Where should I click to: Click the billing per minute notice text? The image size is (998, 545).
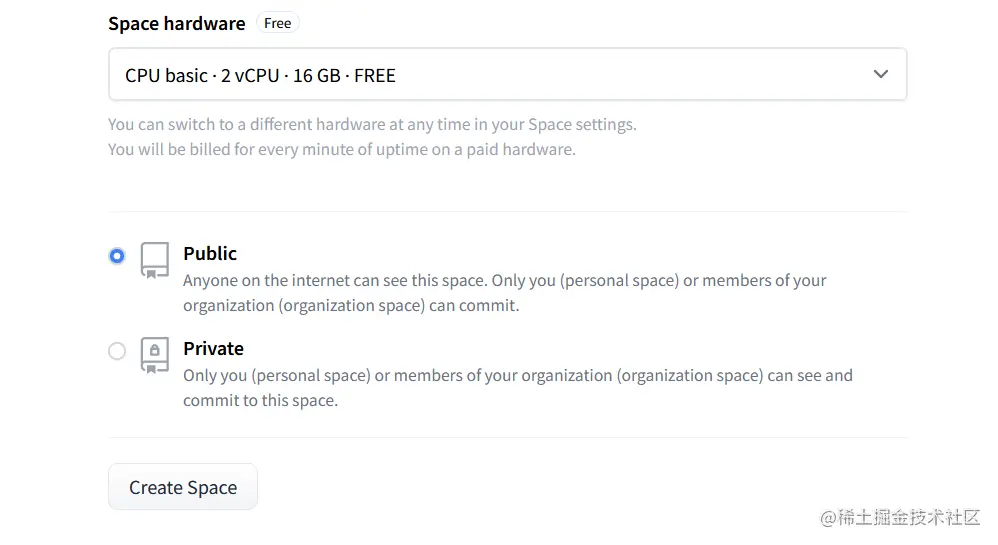pyautogui.click(x=341, y=150)
